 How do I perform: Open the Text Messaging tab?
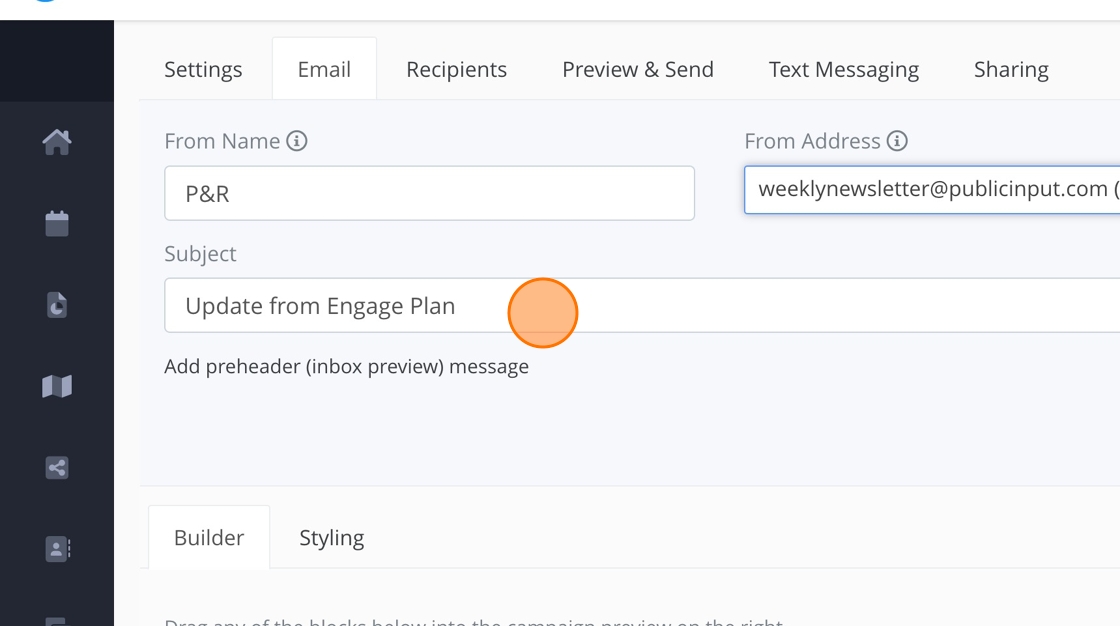[x=844, y=69]
